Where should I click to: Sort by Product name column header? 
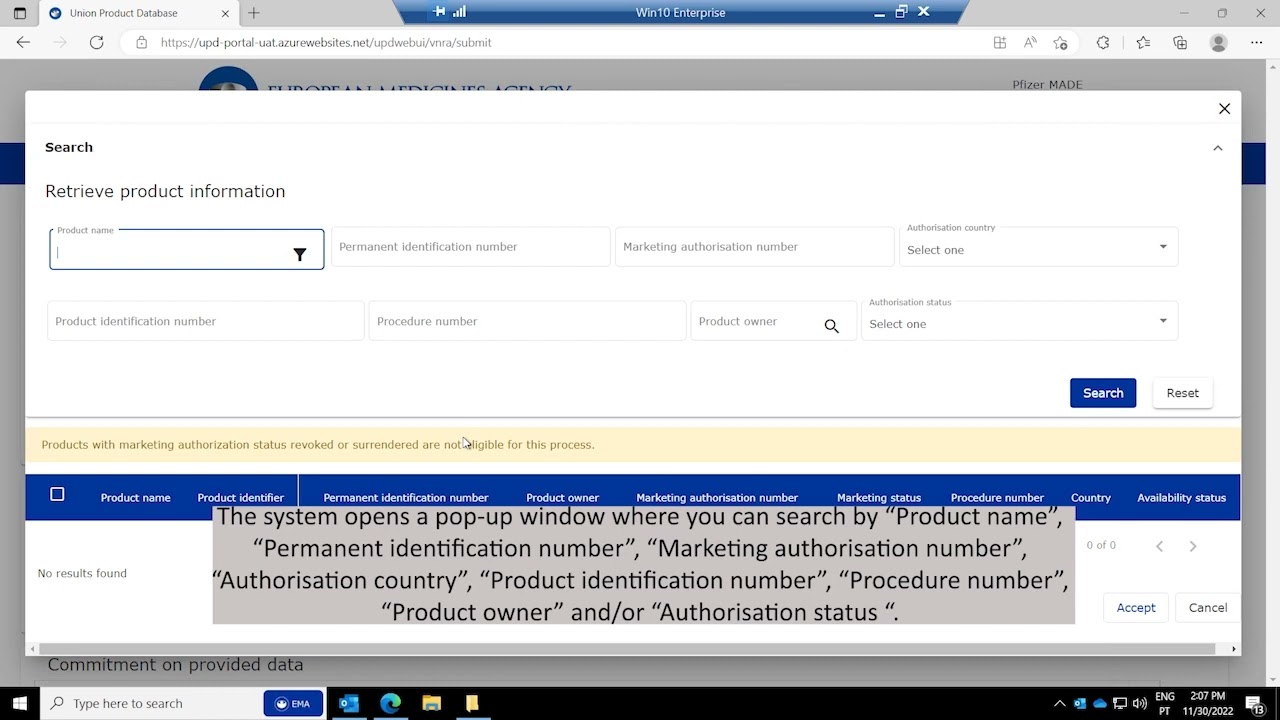pos(135,497)
